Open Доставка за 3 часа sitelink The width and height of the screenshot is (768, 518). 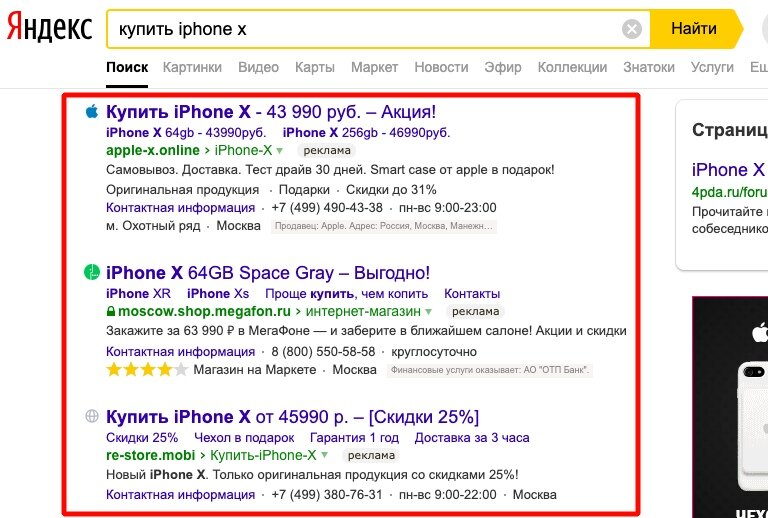[472, 438]
